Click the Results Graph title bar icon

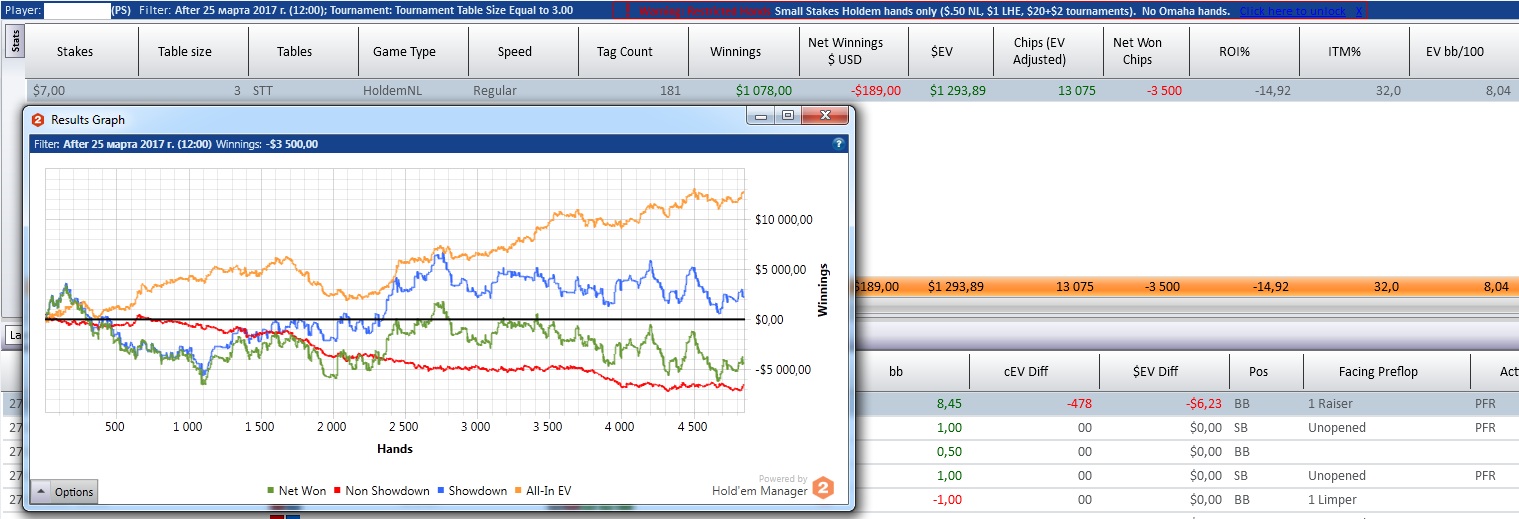38,119
